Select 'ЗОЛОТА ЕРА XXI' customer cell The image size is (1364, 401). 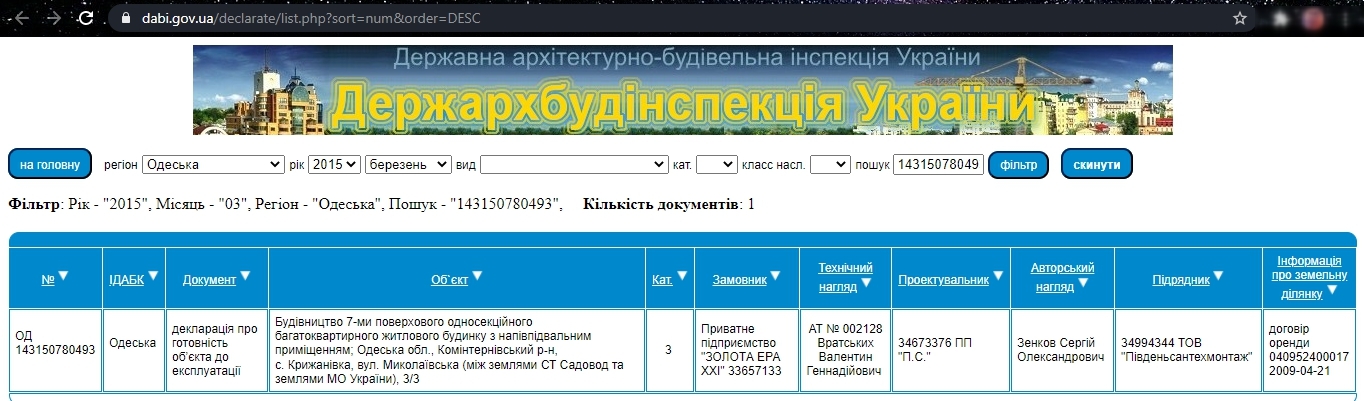[x=746, y=350]
